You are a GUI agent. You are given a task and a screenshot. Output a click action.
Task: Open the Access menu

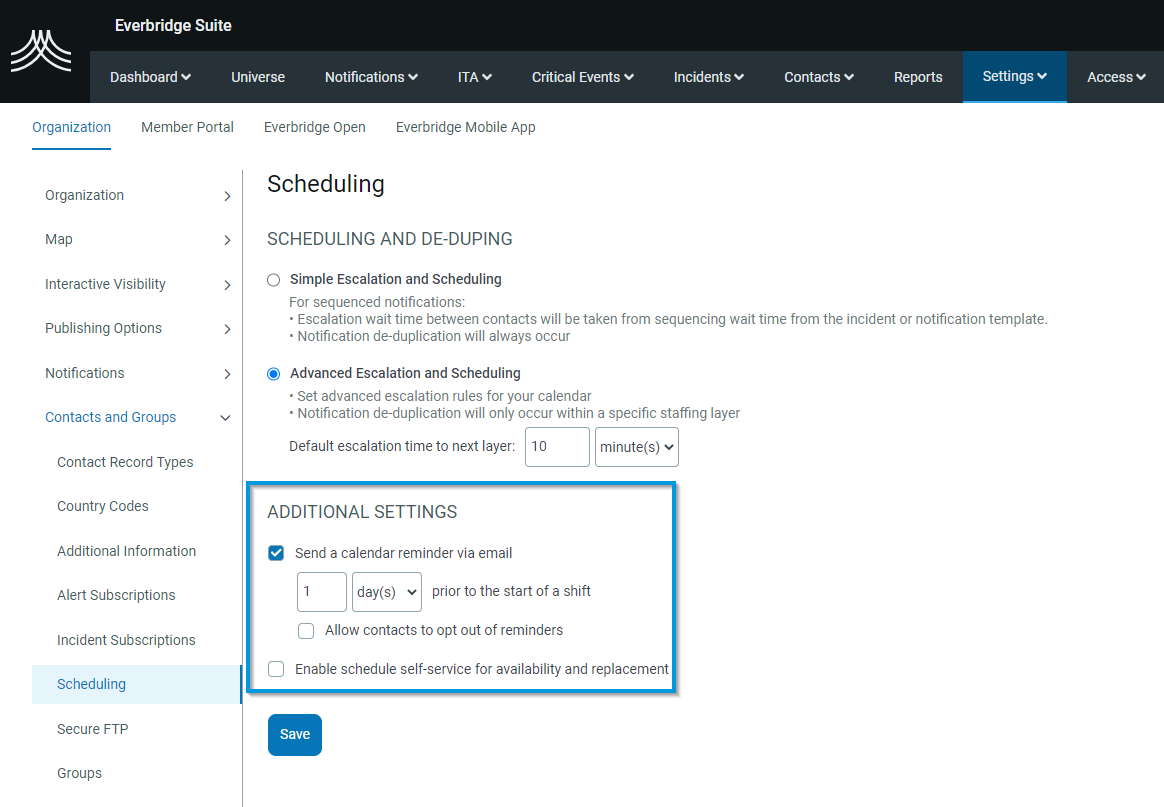(1116, 77)
